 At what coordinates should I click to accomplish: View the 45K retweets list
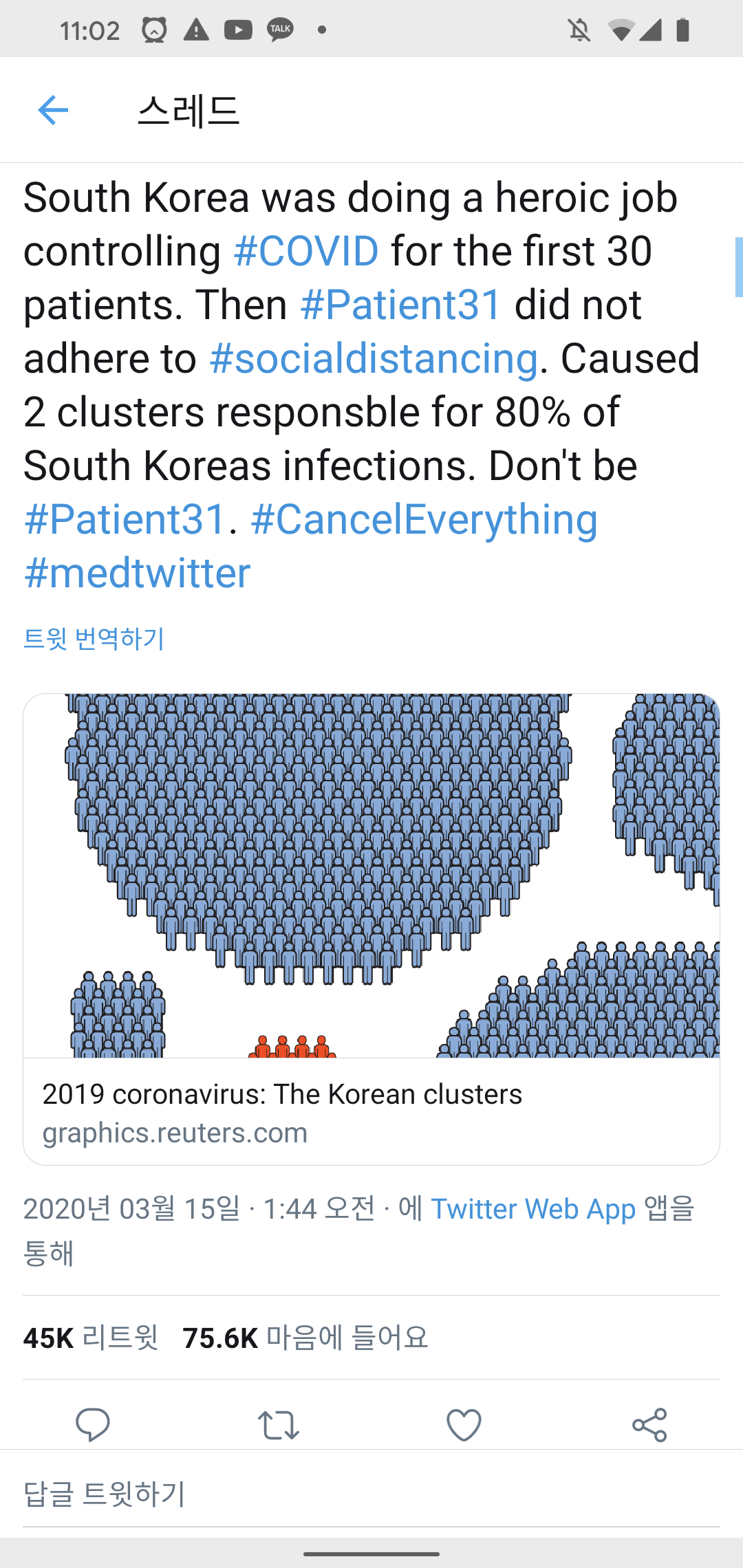point(91,1338)
